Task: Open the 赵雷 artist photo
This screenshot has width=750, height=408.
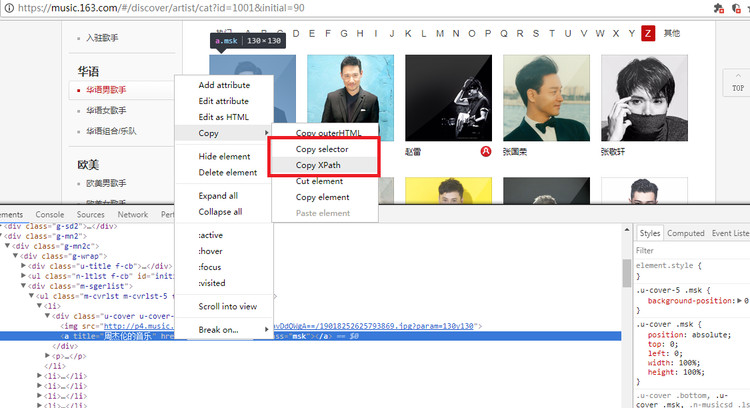Action: (x=448, y=98)
